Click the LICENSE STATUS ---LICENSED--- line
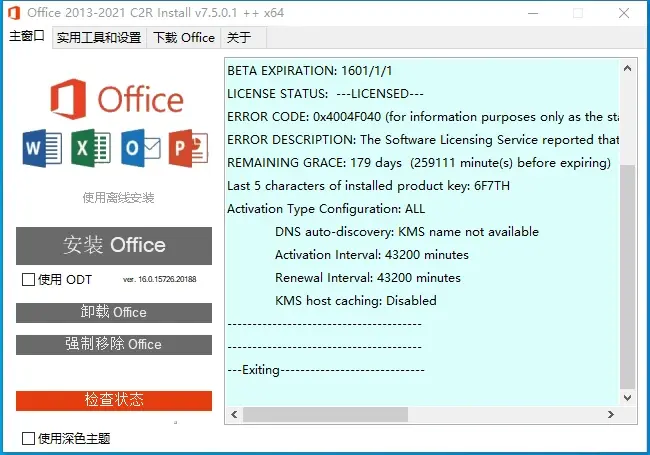The image size is (650, 455). (x=325, y=94)
